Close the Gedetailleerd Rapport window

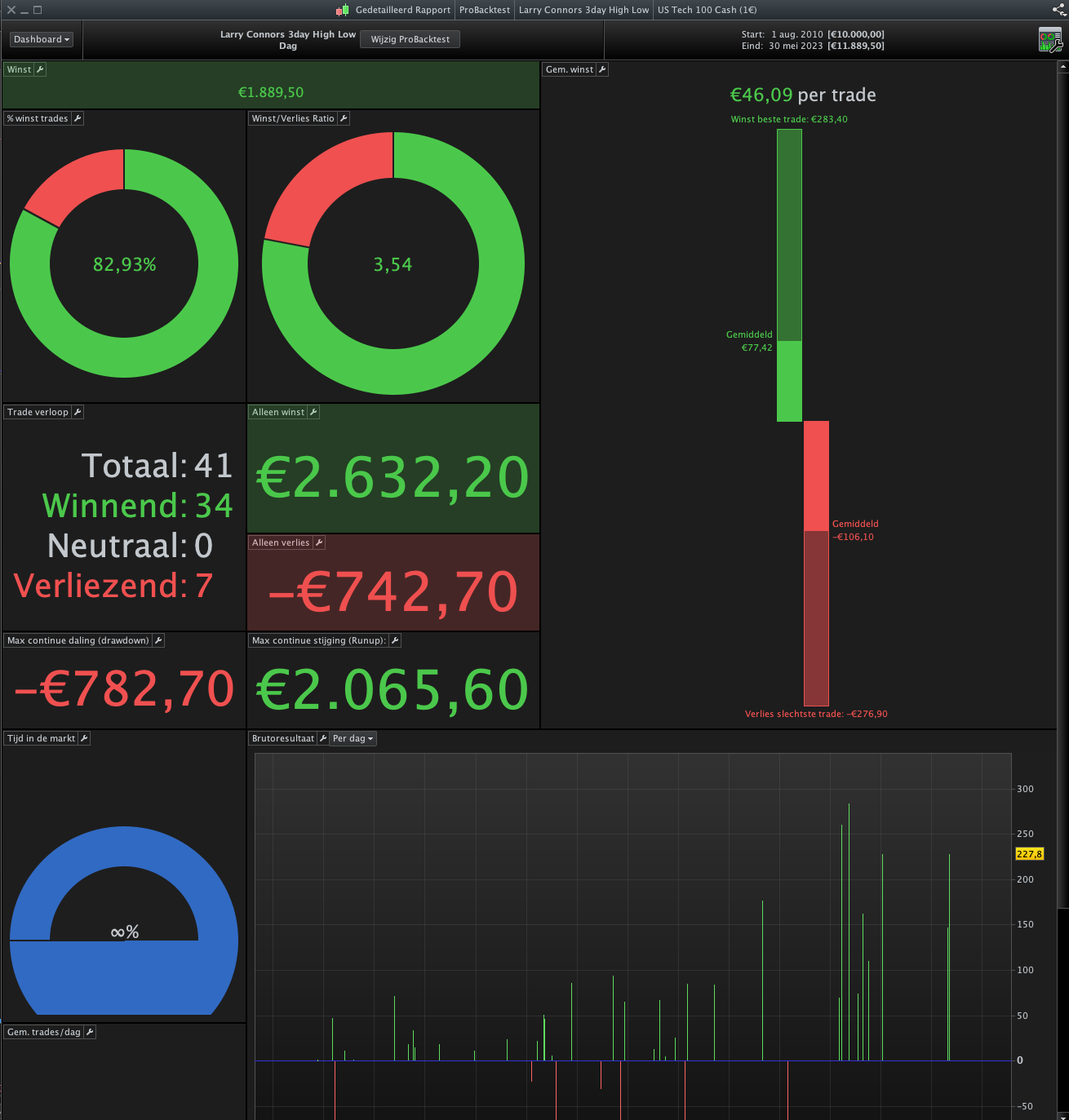[11, 10]
